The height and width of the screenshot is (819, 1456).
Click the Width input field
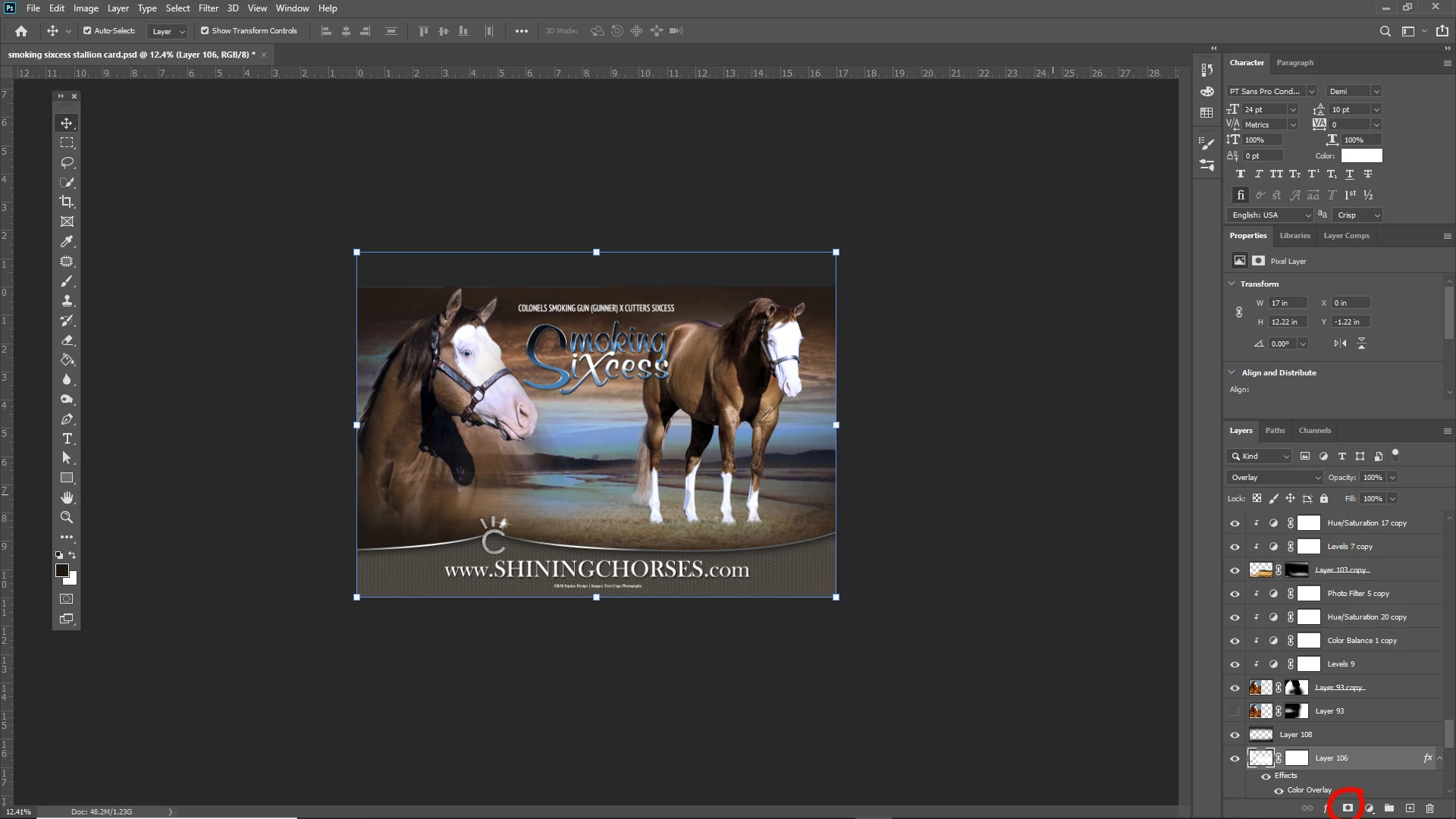[1288, 303]
